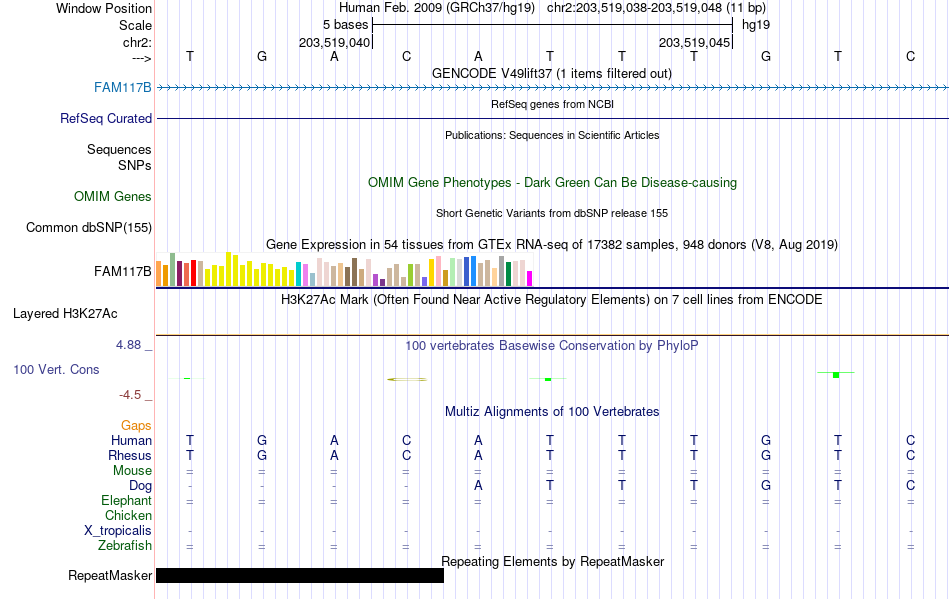
Task: Click the OMIM Genes track label
Action: [x=112, y=197]
